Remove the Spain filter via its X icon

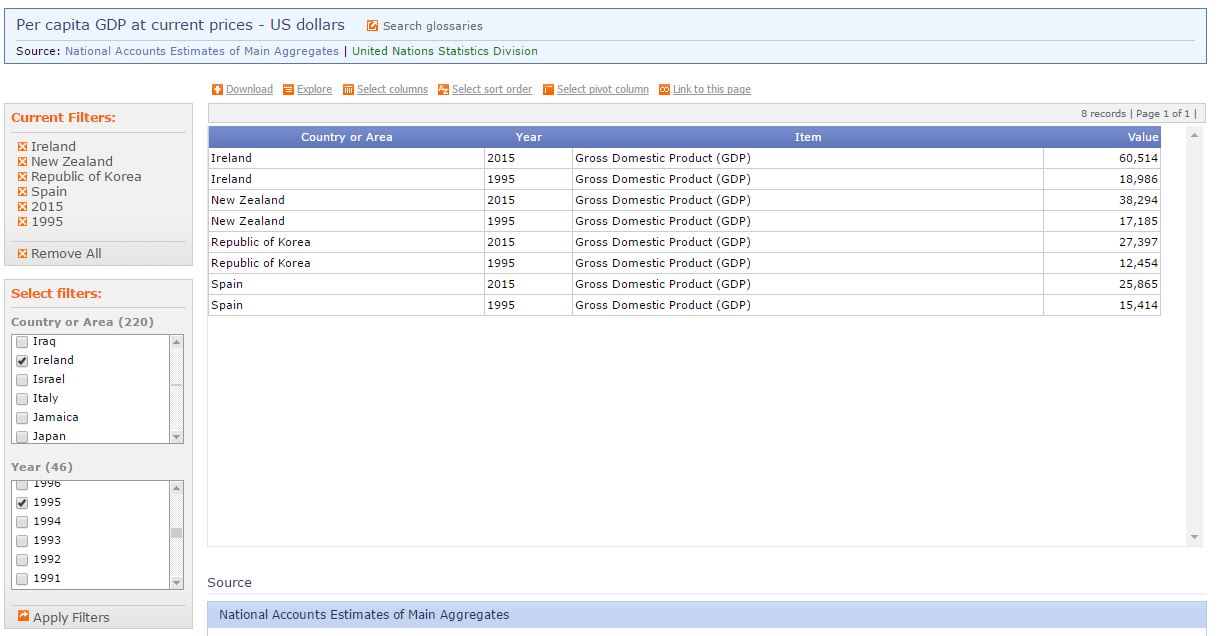(x=22, y=192)
